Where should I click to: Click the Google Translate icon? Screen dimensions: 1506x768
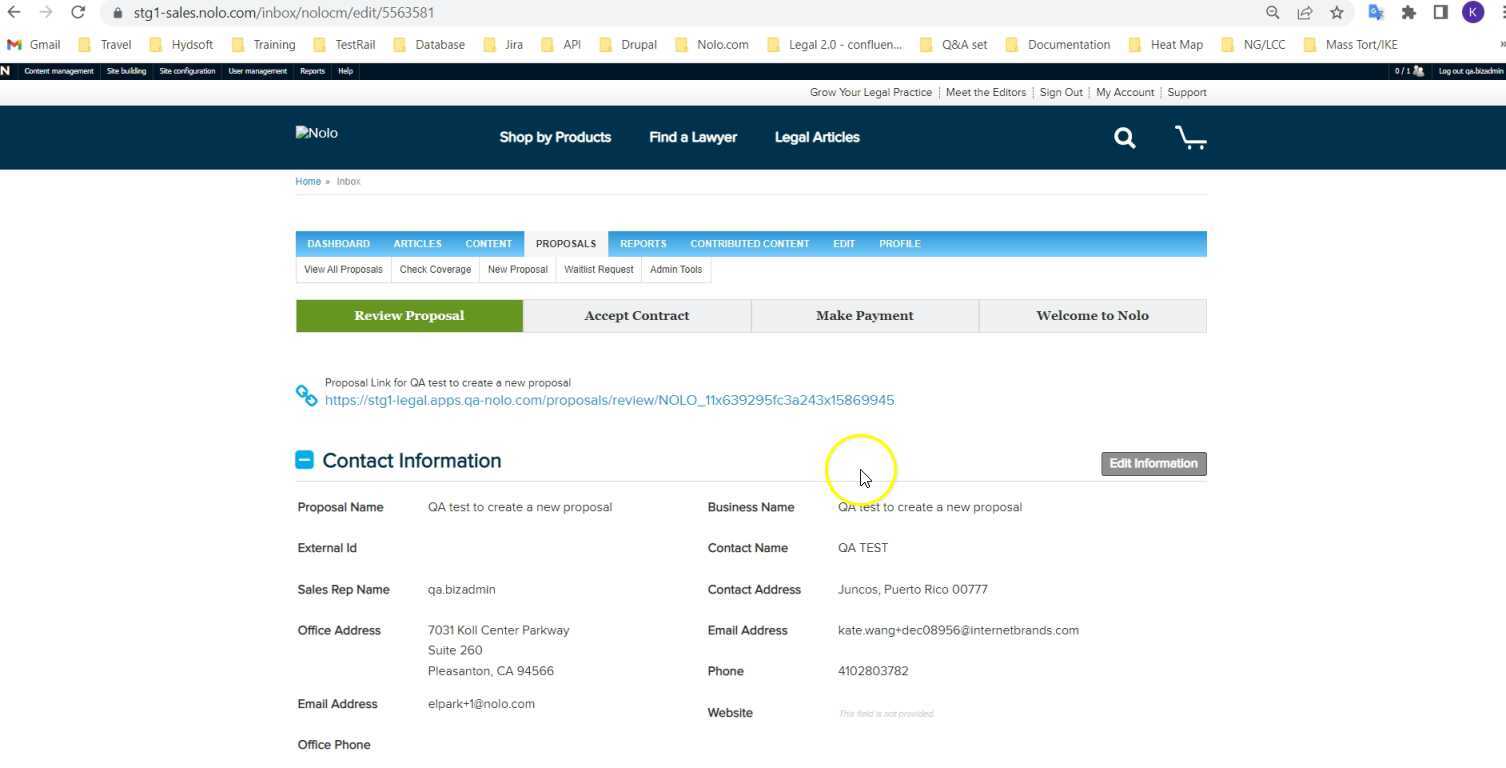click(x=1376, y=13)
